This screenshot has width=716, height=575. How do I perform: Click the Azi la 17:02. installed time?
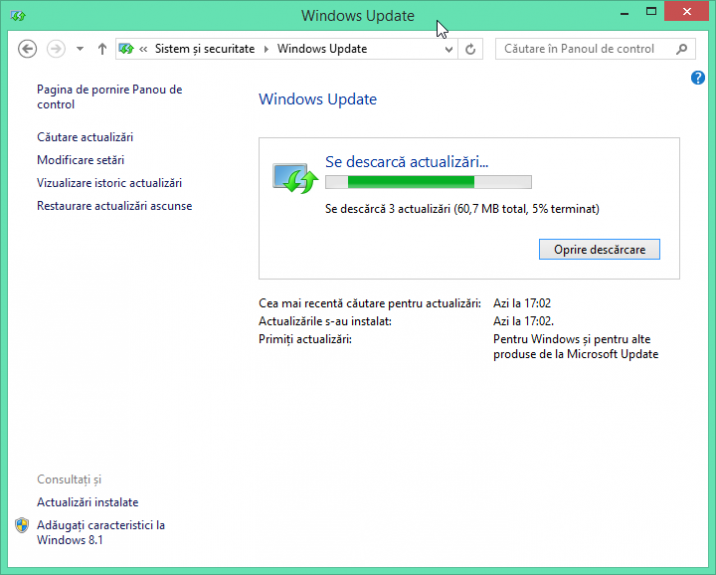click(523, 322)
